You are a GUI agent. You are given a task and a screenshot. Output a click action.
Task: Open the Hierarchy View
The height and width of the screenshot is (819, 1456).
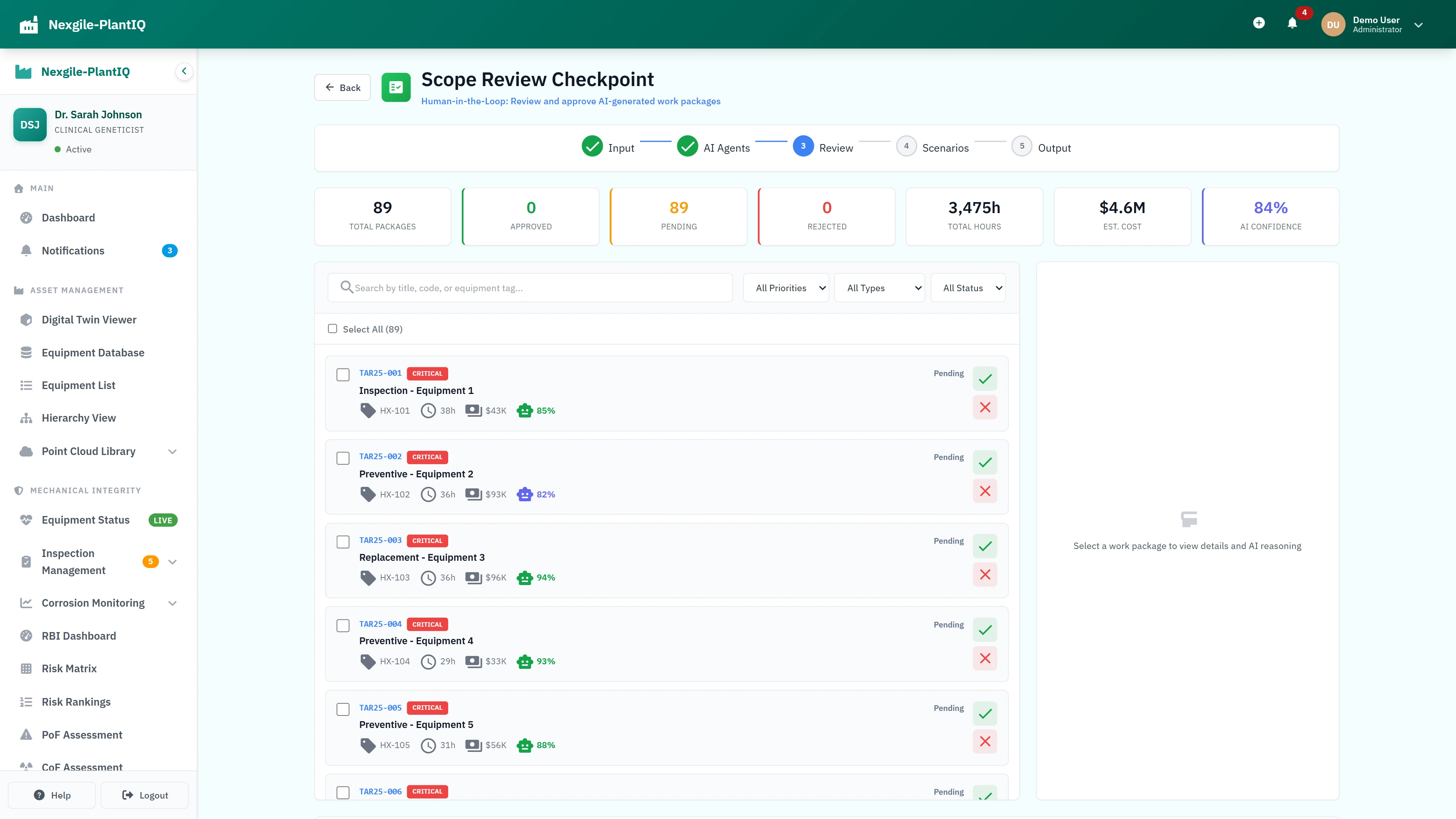pyautogui.click(x=79, y=418)
